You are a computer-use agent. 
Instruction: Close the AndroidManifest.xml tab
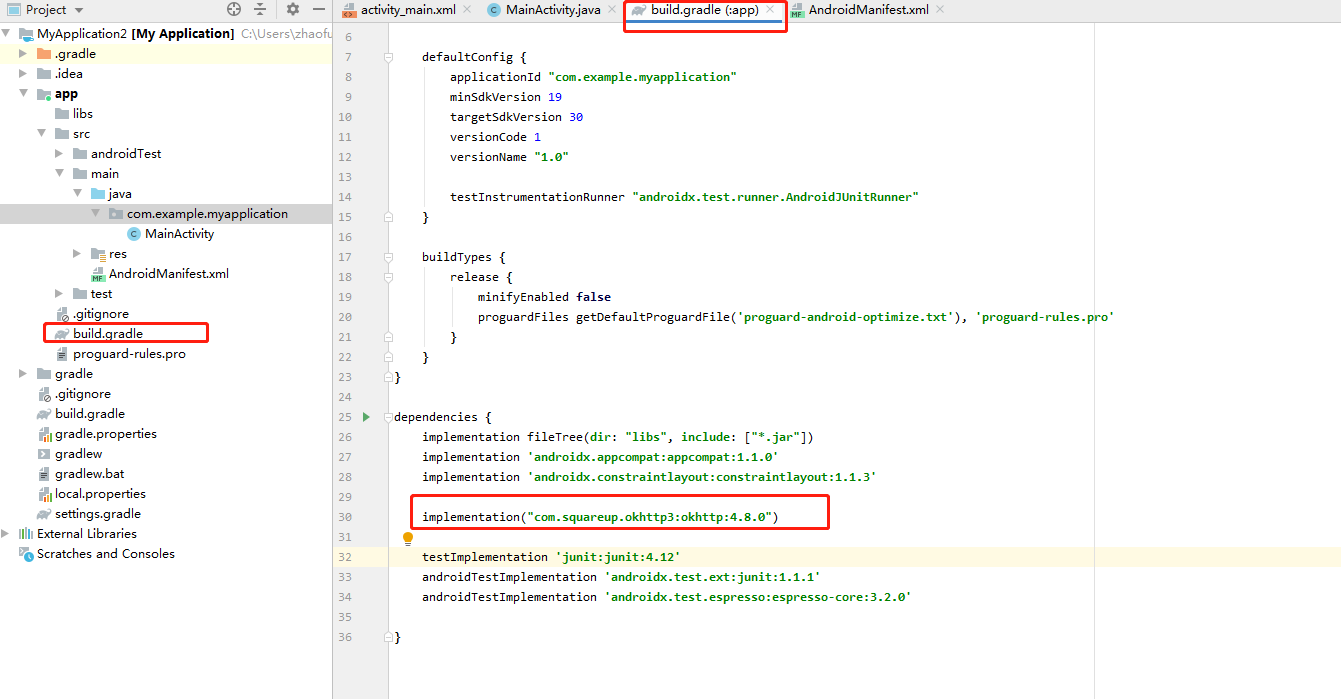pyautogui.click(x=941, y=10)
